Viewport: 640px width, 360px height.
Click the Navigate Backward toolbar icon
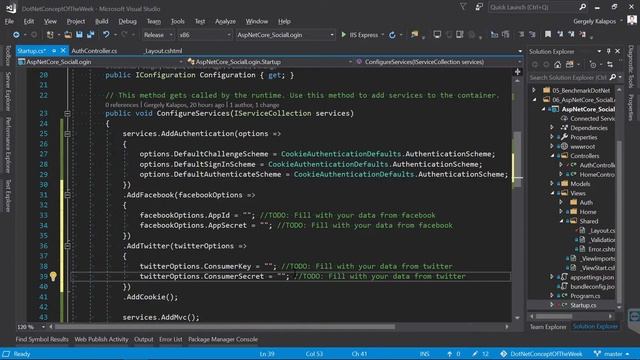[16, 35]
